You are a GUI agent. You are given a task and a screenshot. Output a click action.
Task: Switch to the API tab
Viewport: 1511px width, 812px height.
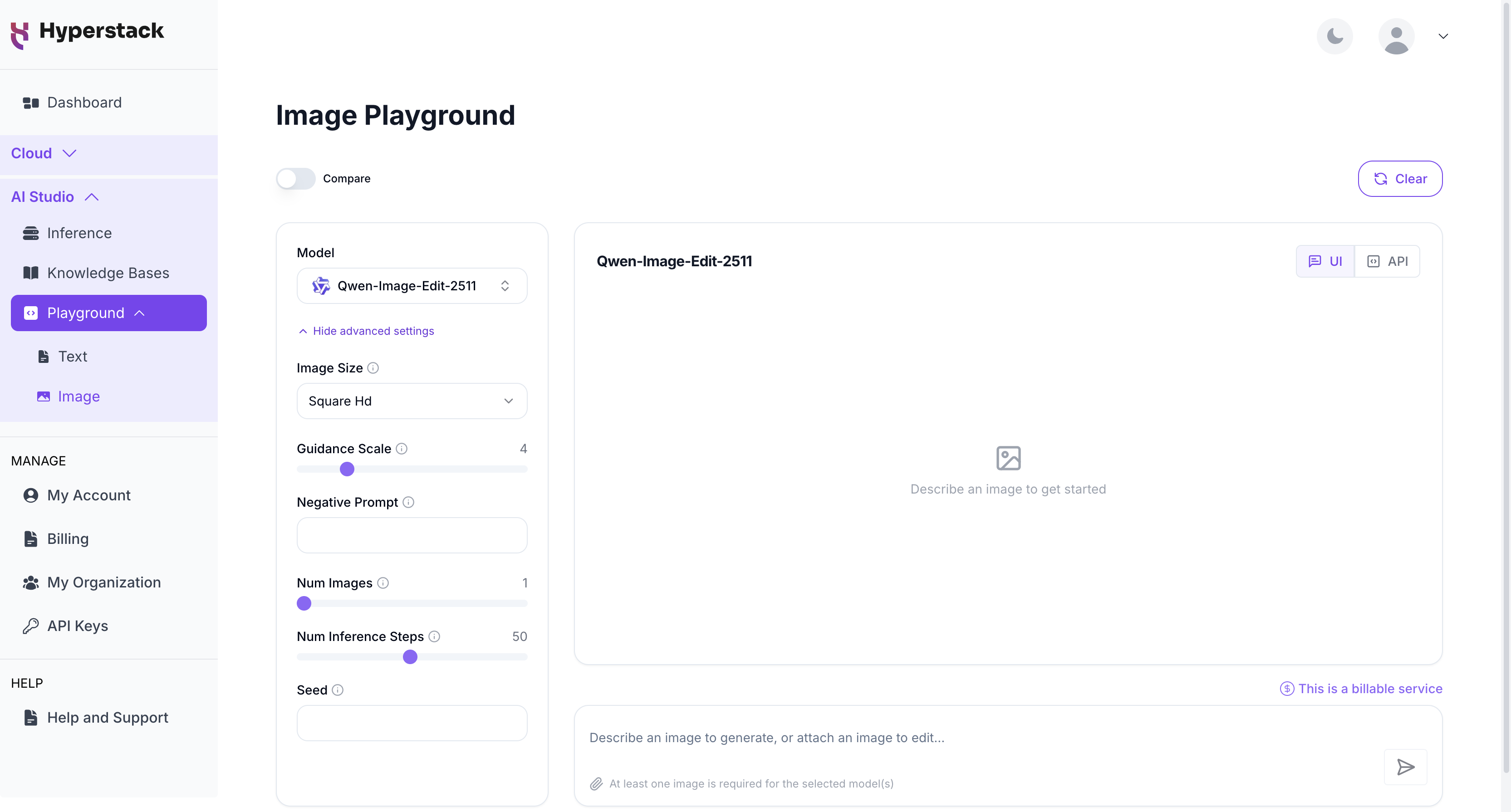pos(1387,261)
